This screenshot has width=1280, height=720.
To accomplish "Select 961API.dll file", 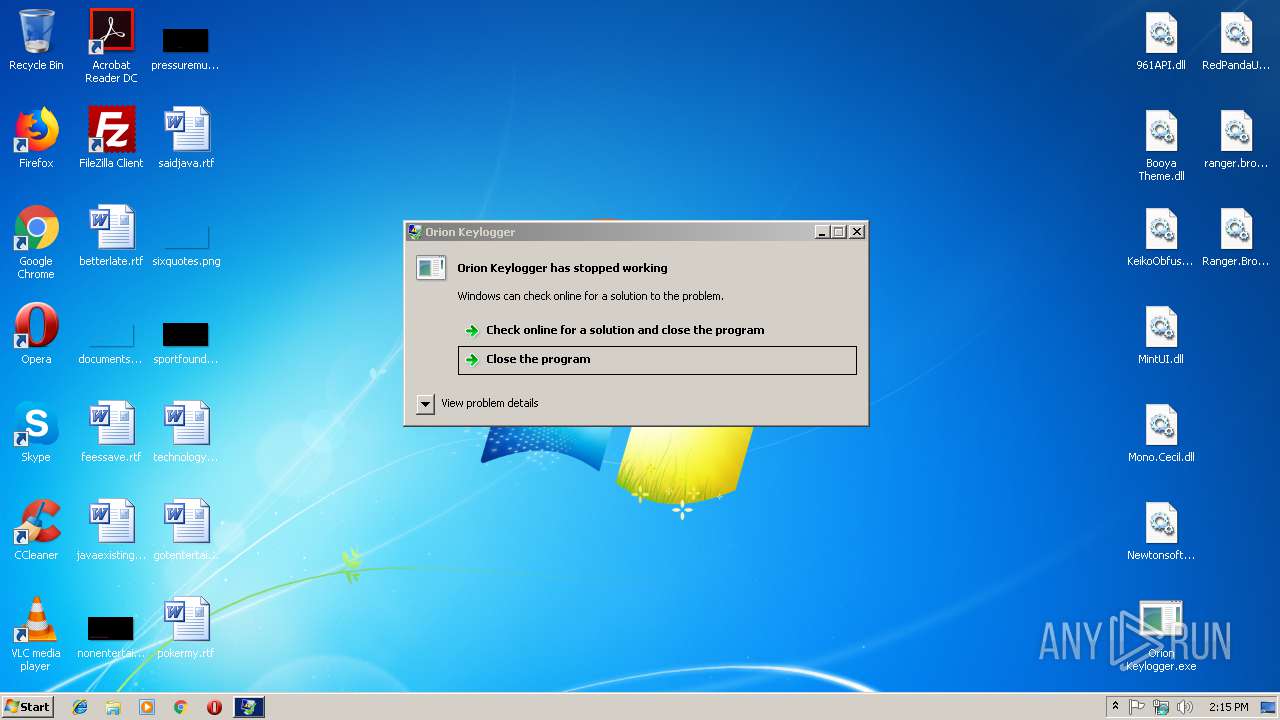I will 1161,40.
